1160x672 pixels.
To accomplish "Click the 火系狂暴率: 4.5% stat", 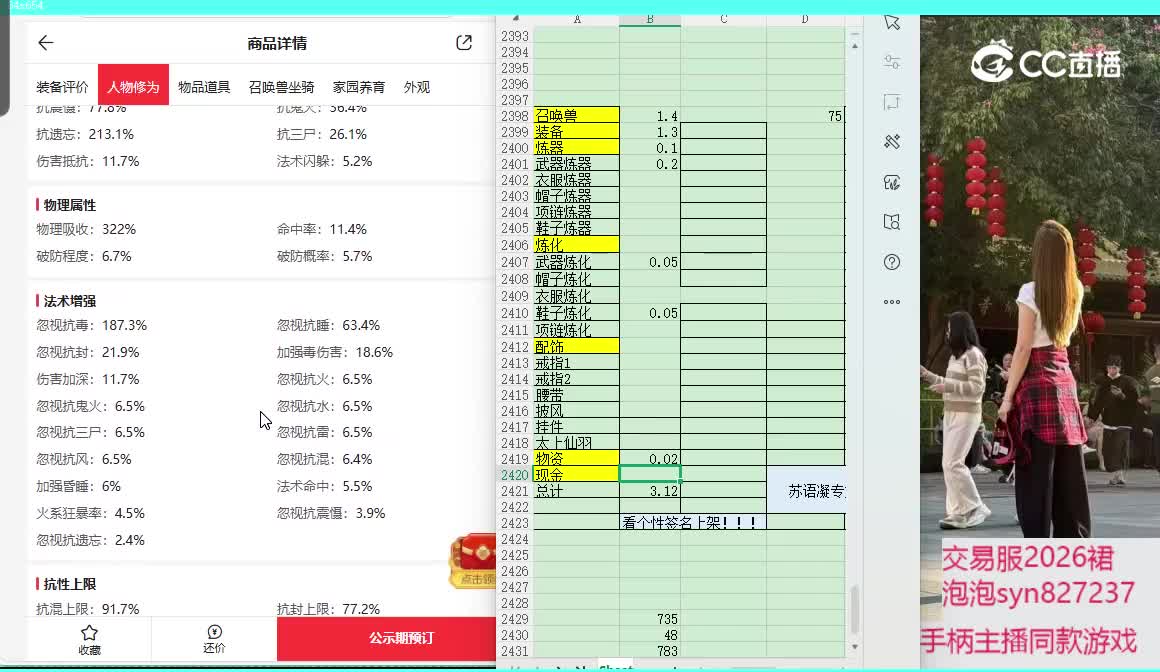I will coord(90,513).
